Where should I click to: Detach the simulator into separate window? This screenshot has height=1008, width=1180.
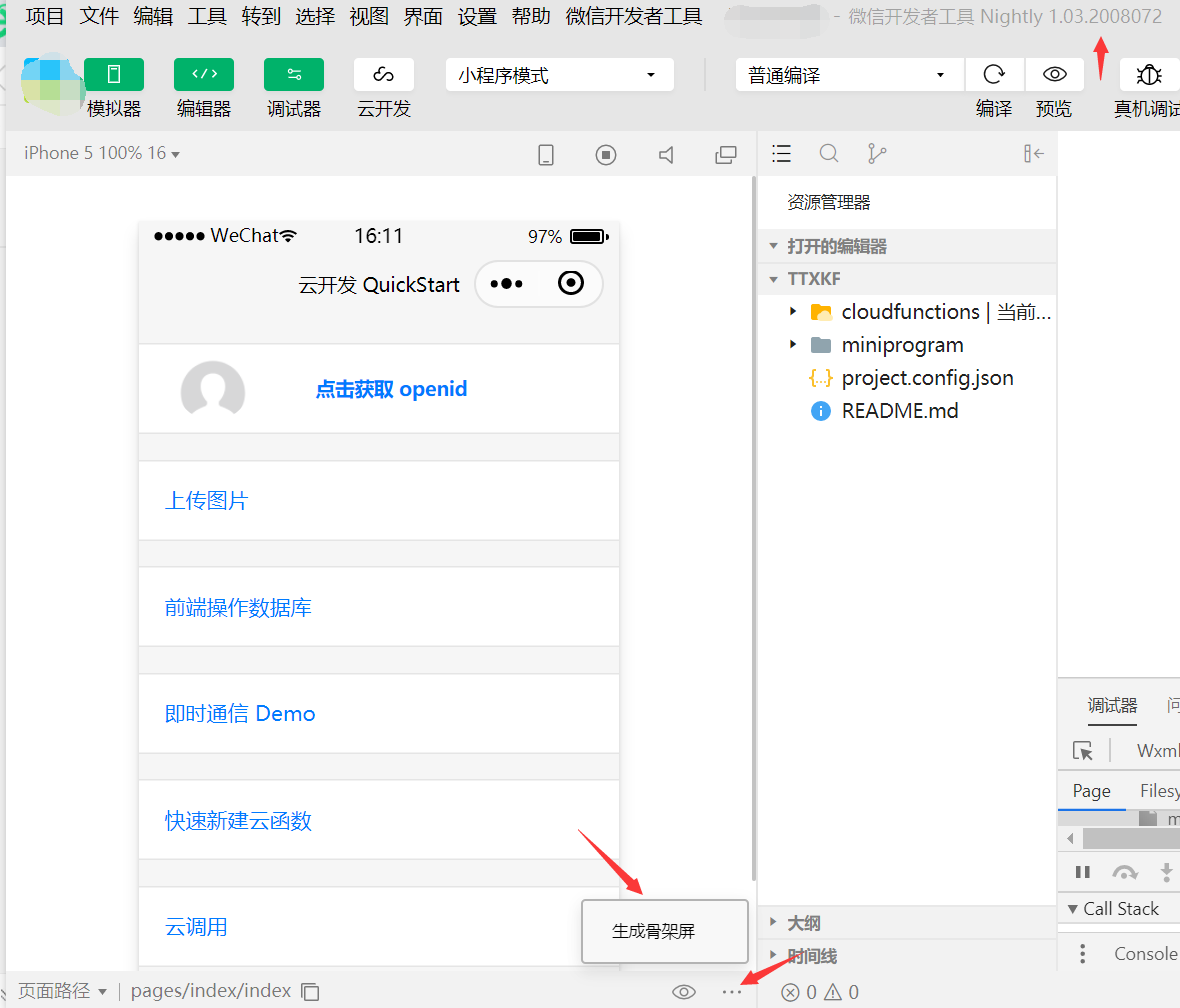click(725, 154)
